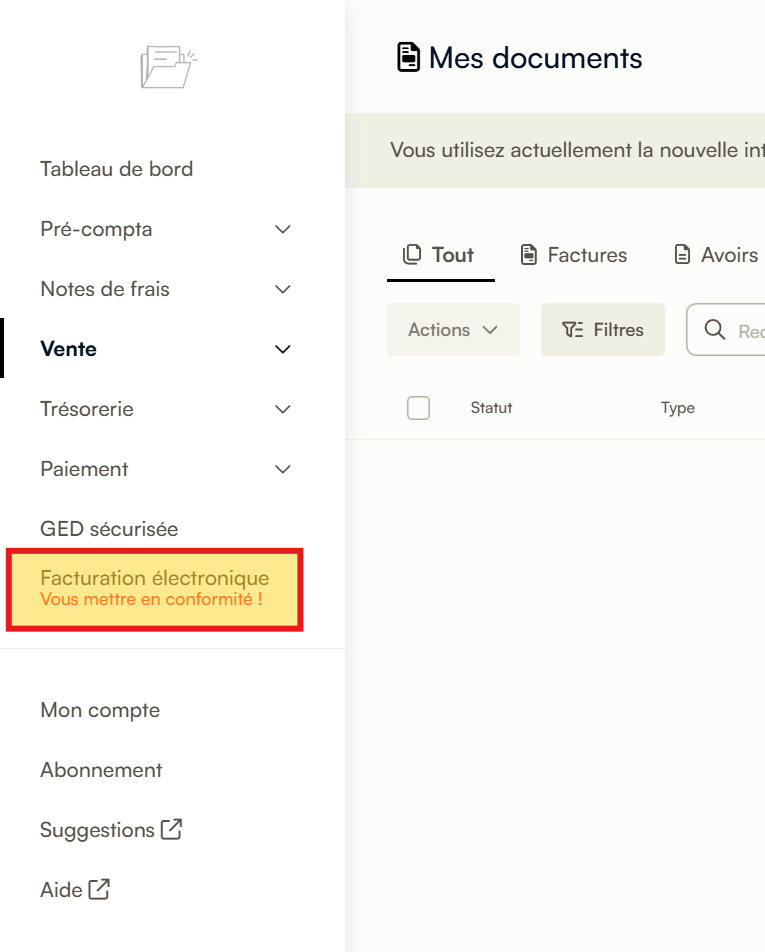Click into the search input field
The width and height of the screenshot is (765, 952).
click(726, 330)
